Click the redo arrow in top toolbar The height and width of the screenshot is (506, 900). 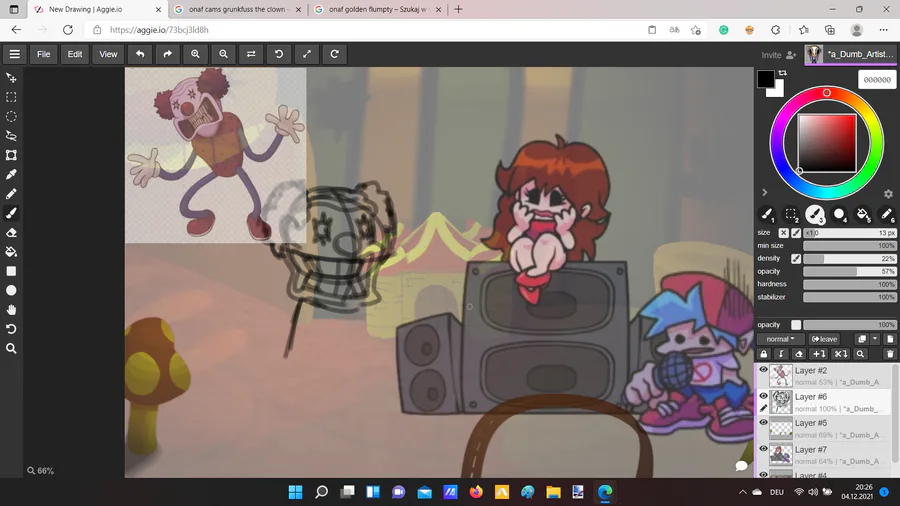[168, 54]
